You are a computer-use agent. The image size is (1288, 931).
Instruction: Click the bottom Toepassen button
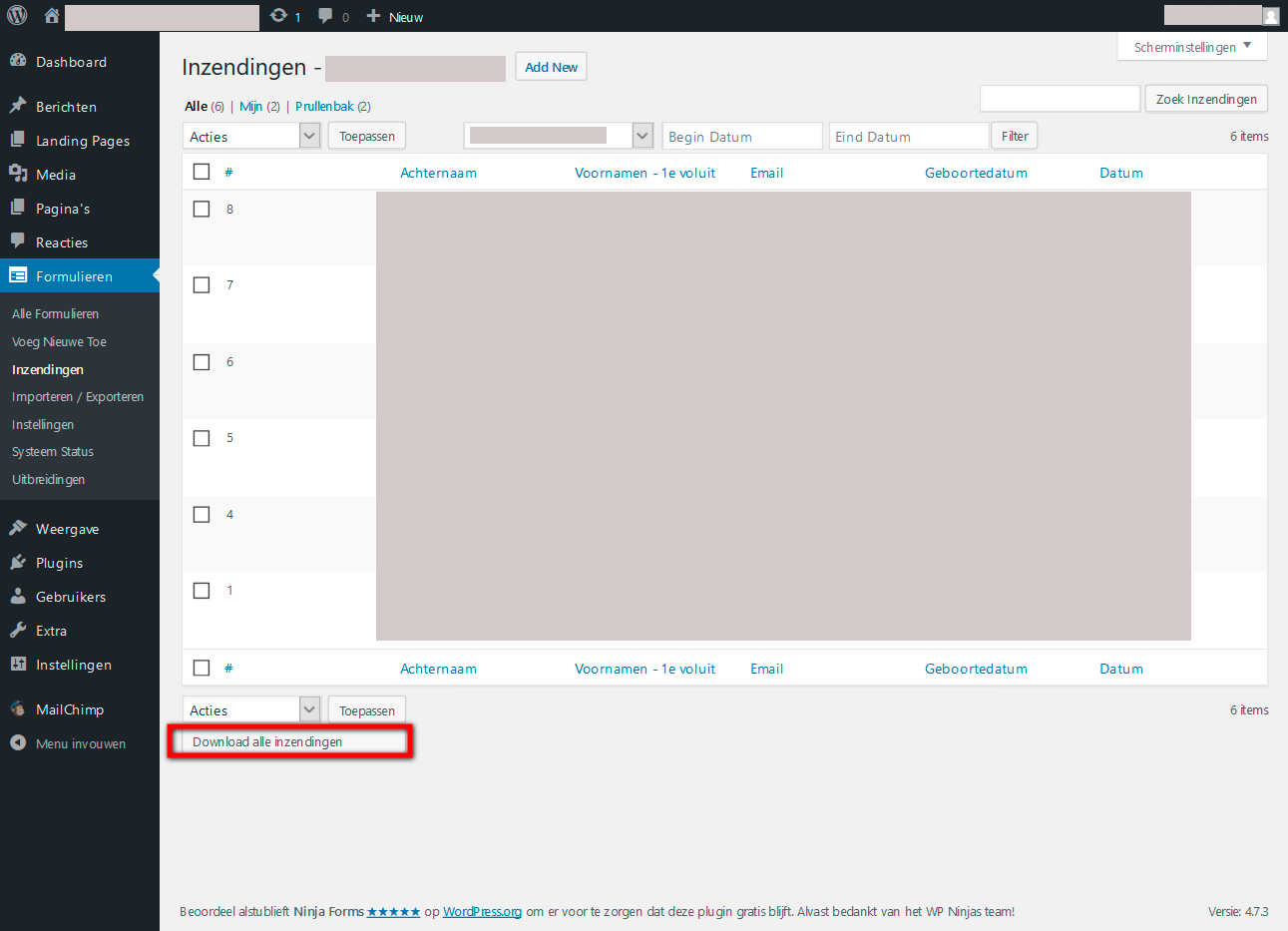point(367,710)
